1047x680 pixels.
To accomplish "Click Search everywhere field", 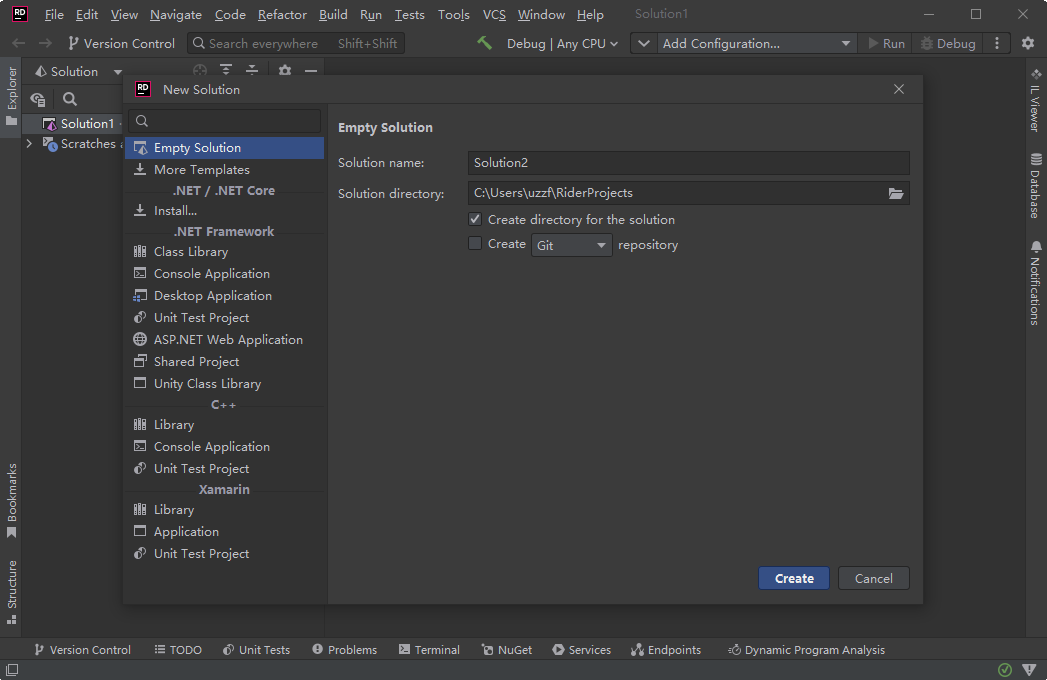I will (296, 43).
